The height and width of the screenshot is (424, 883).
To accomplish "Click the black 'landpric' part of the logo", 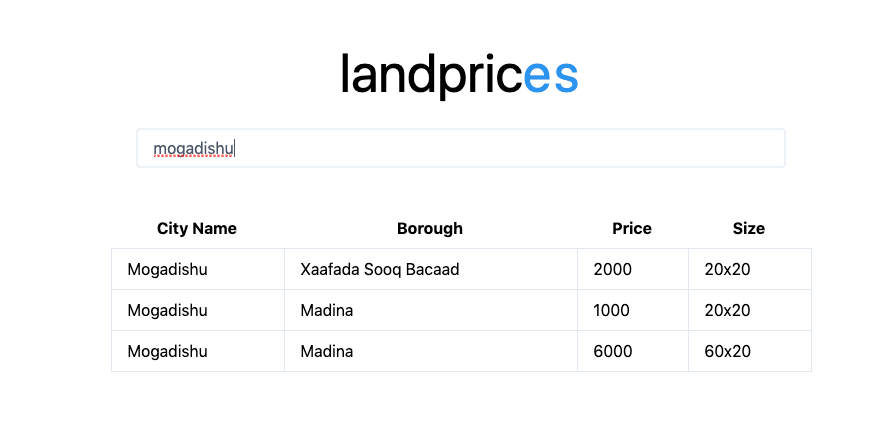I will tap(431, 75).
